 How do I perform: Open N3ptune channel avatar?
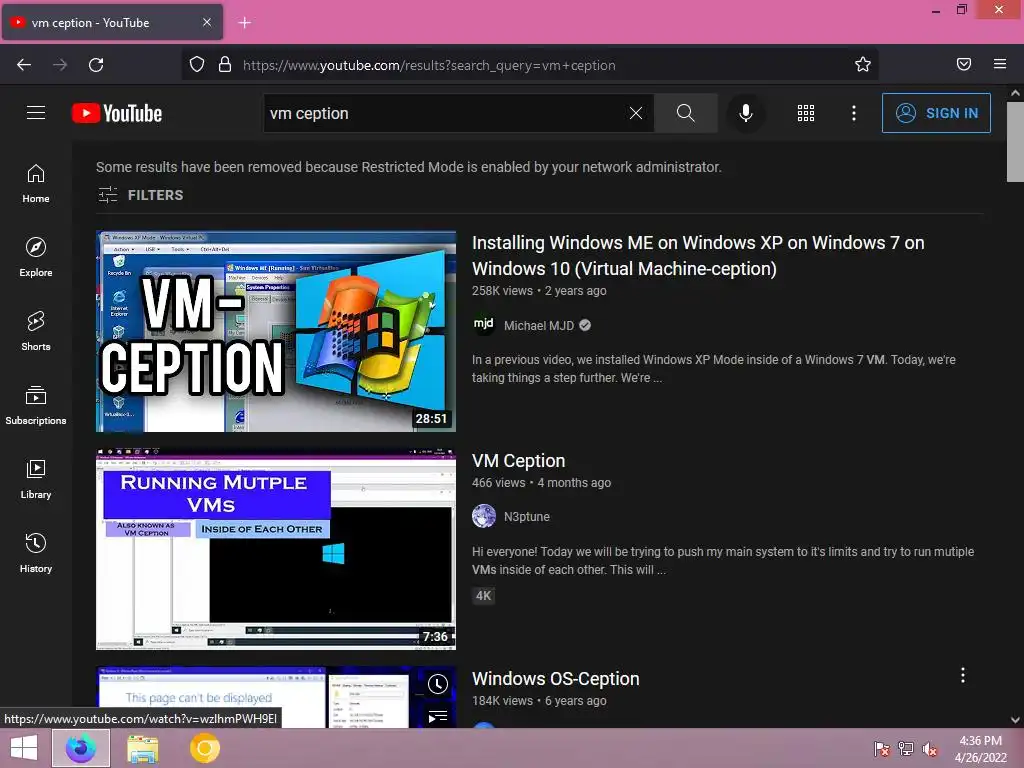point(484,517)
